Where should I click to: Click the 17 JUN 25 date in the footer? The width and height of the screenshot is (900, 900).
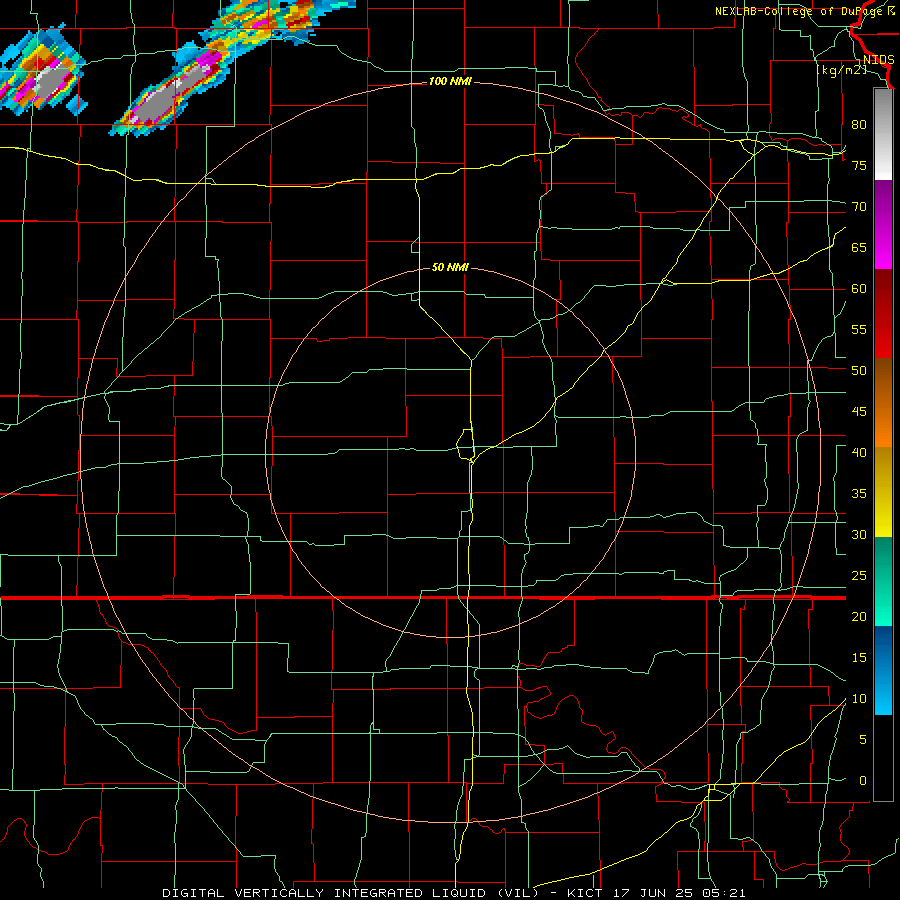click(655, 893)
